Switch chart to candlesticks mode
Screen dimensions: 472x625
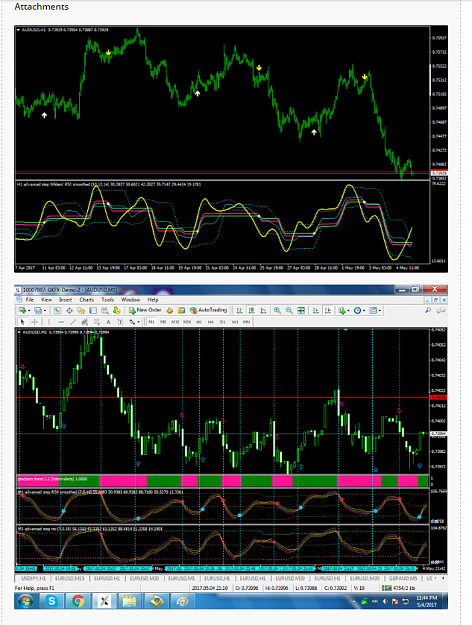pyautogui.click(x=252, y=310)
